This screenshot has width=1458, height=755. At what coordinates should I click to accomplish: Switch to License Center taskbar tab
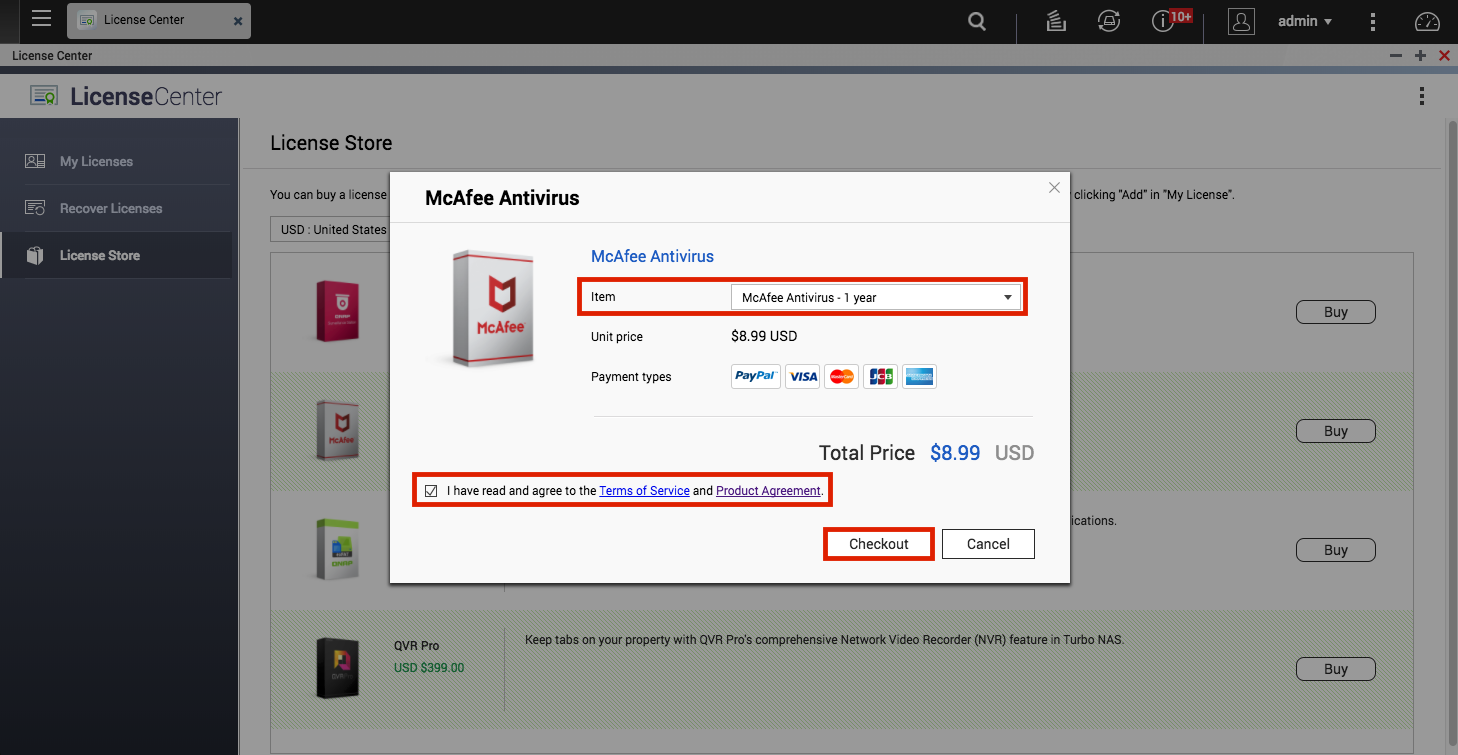coord(159,21)
